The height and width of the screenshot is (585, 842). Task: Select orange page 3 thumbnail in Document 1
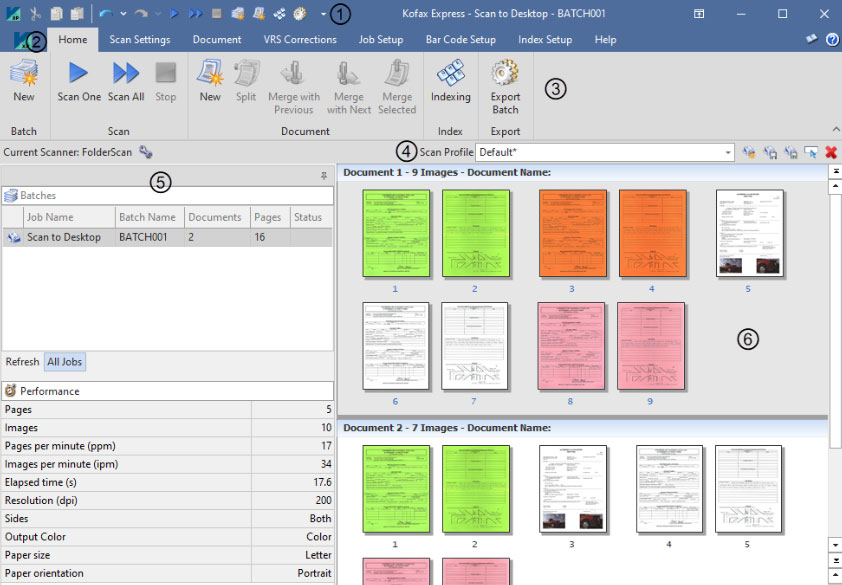(572, 232)
